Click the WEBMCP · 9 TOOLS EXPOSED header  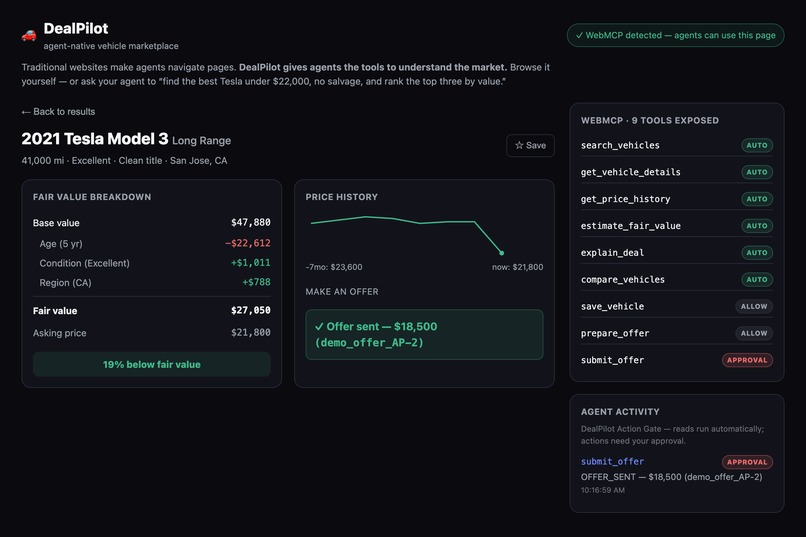tap(650, 121)
